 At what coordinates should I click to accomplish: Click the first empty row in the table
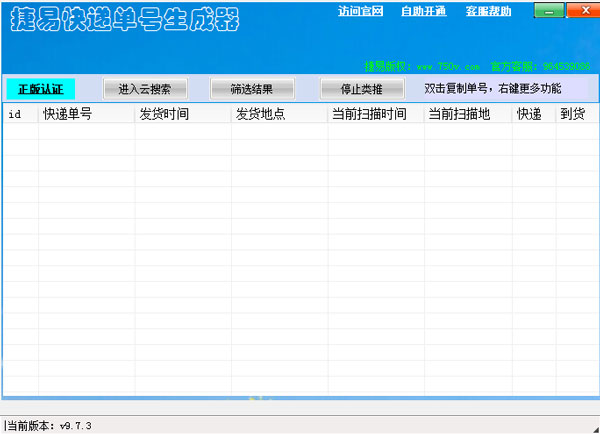300,132
